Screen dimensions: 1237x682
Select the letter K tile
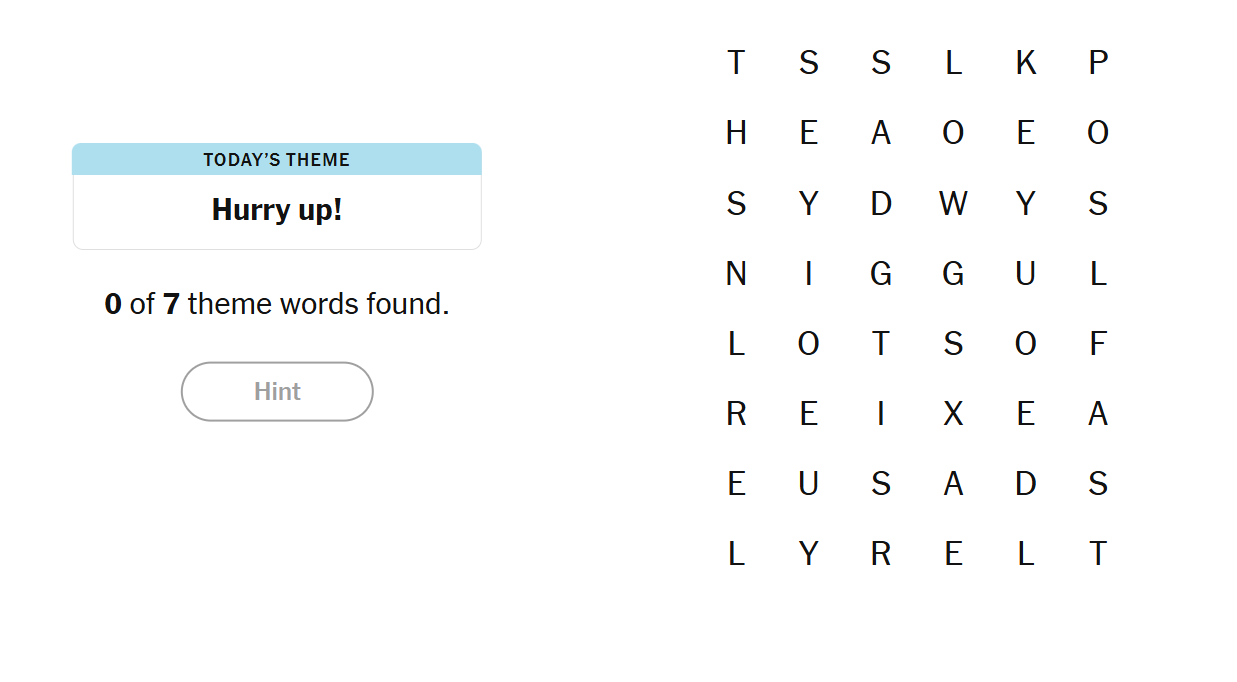1025,63
